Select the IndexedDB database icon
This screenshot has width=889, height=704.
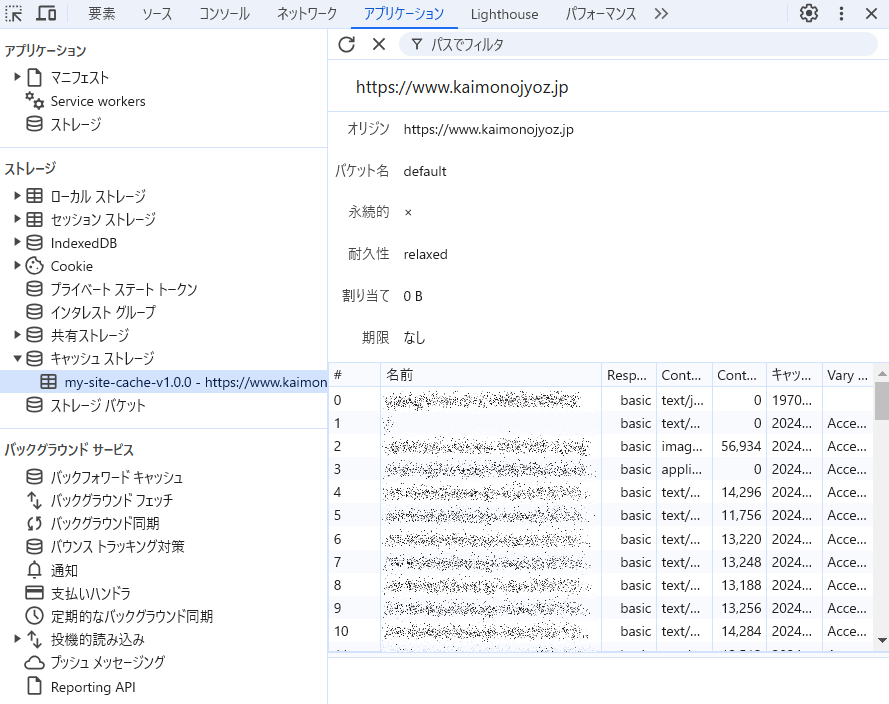(x=35, y=243)
